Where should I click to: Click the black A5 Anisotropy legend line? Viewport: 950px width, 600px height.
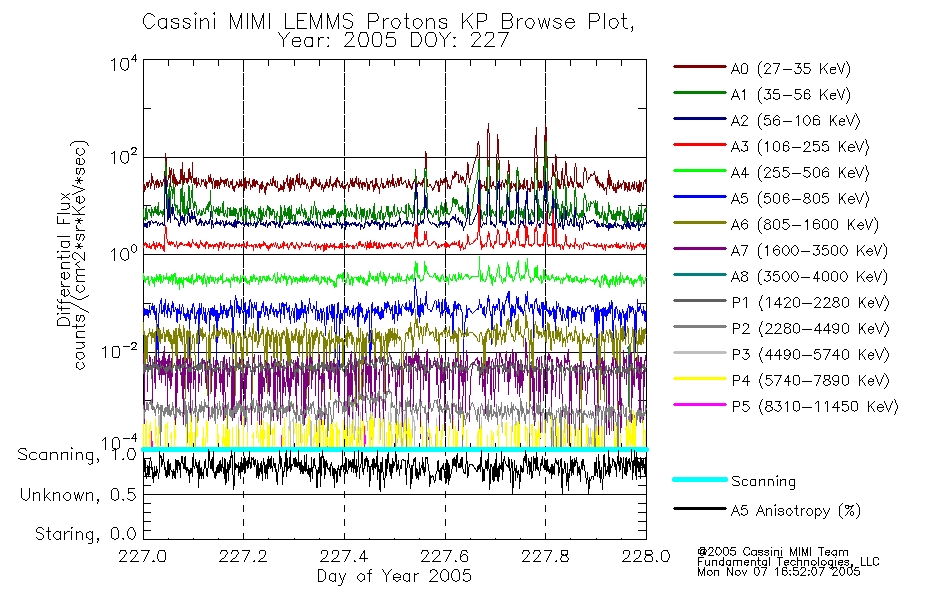point(699,509)
